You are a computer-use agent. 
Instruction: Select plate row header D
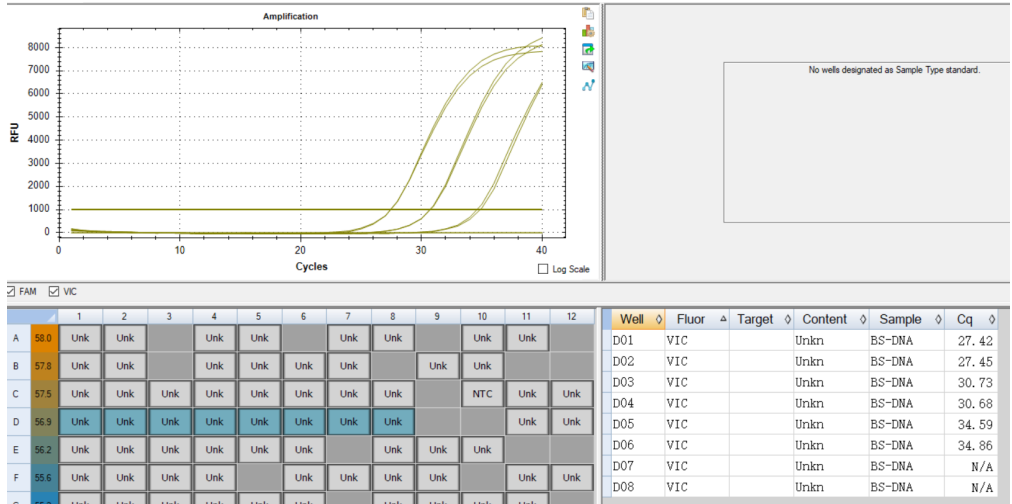[x=18, y=421]
